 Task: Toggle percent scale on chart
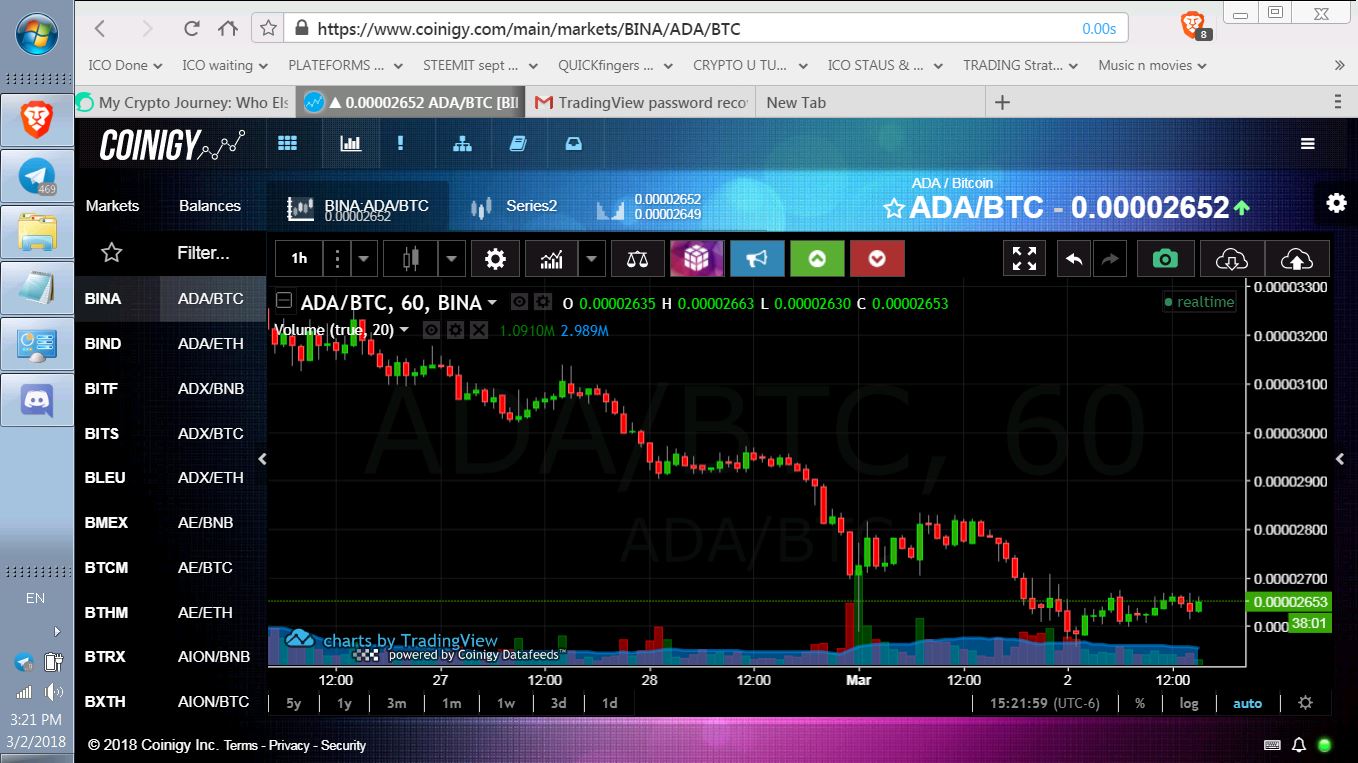[x=1140, y=703]
